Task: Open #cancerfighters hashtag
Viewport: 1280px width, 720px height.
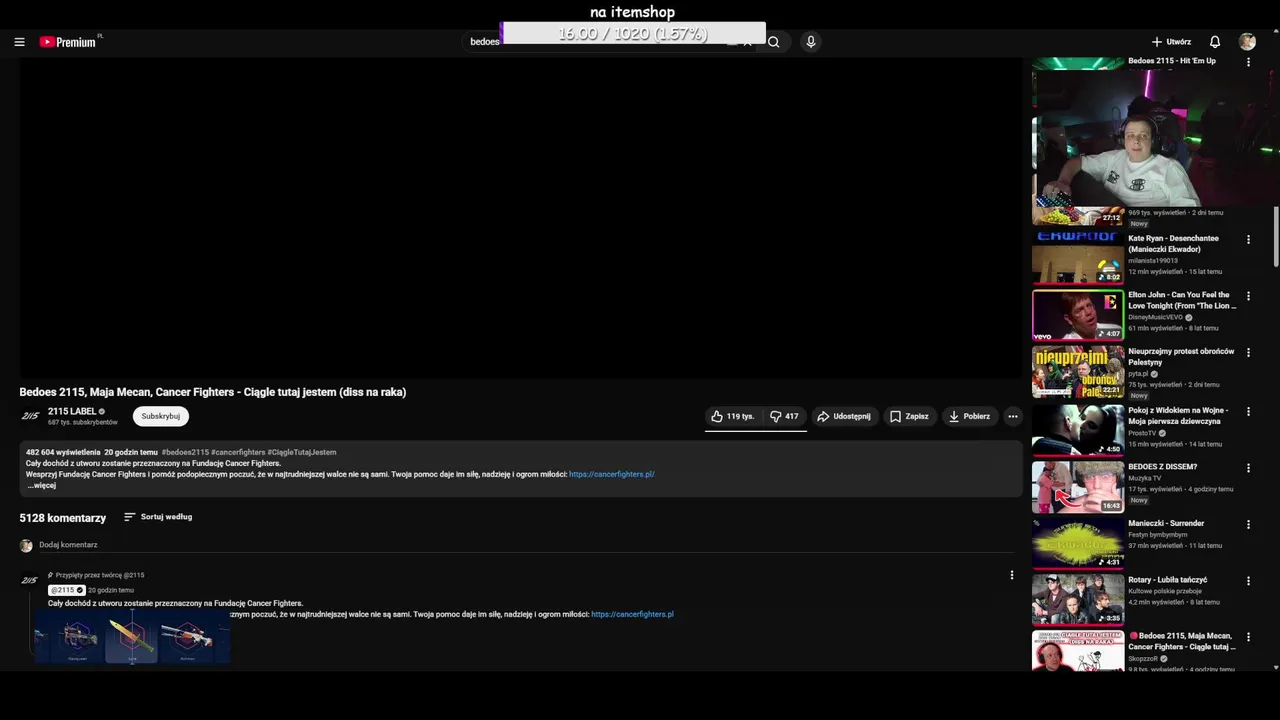Action: point(238,452)
